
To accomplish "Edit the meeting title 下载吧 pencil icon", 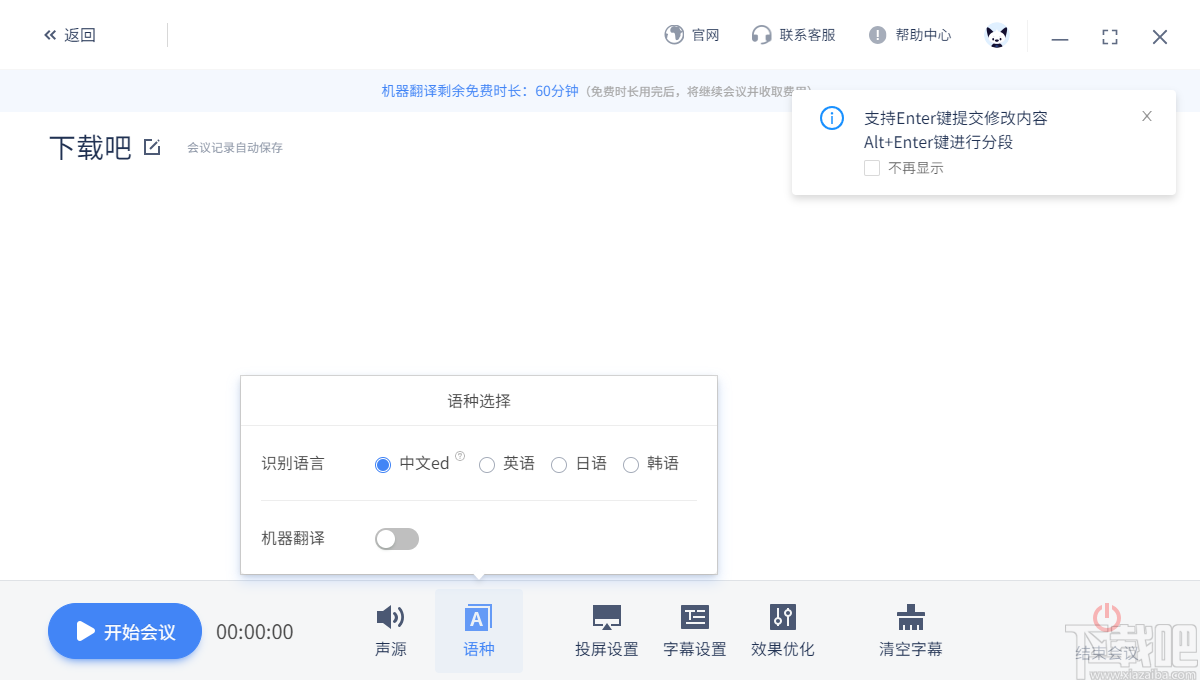I will [152, 147].
